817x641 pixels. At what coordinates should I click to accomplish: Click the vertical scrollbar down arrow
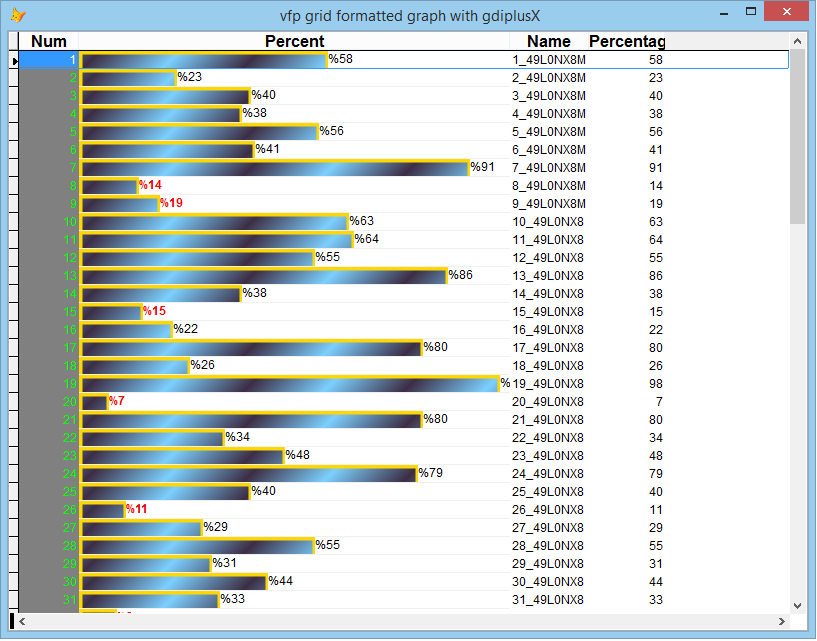pos(797,605)
